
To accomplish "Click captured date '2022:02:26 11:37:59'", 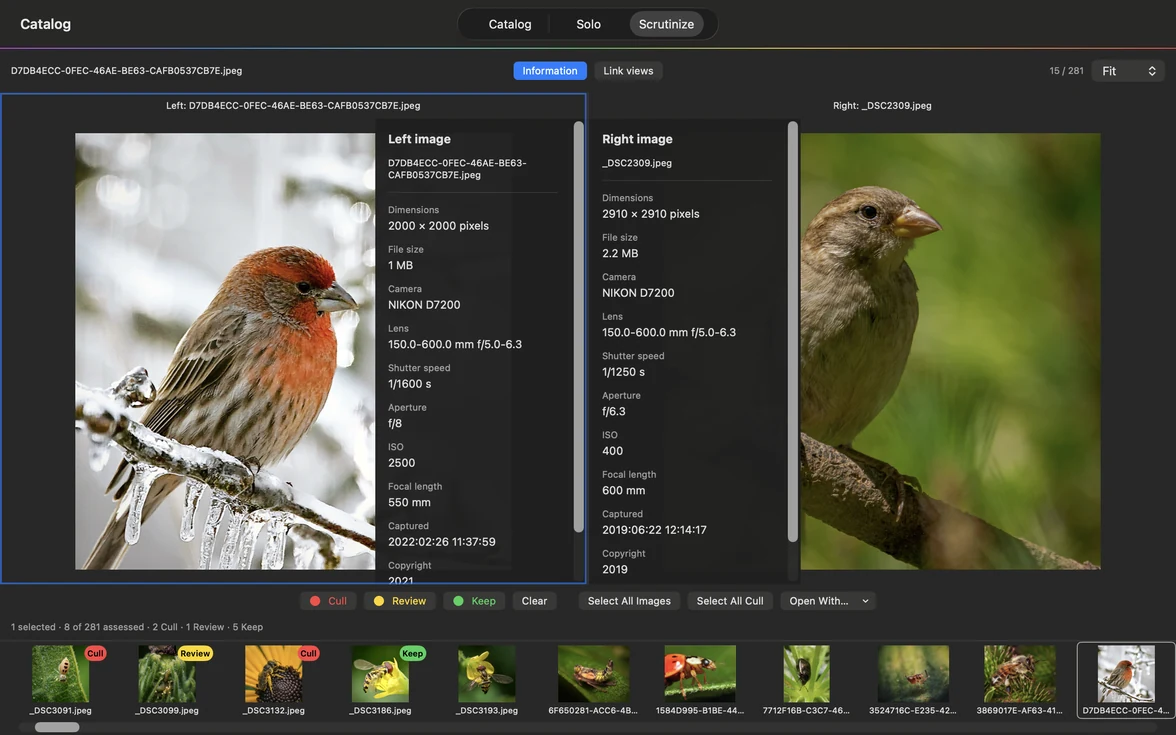I will tap(442, 542).
